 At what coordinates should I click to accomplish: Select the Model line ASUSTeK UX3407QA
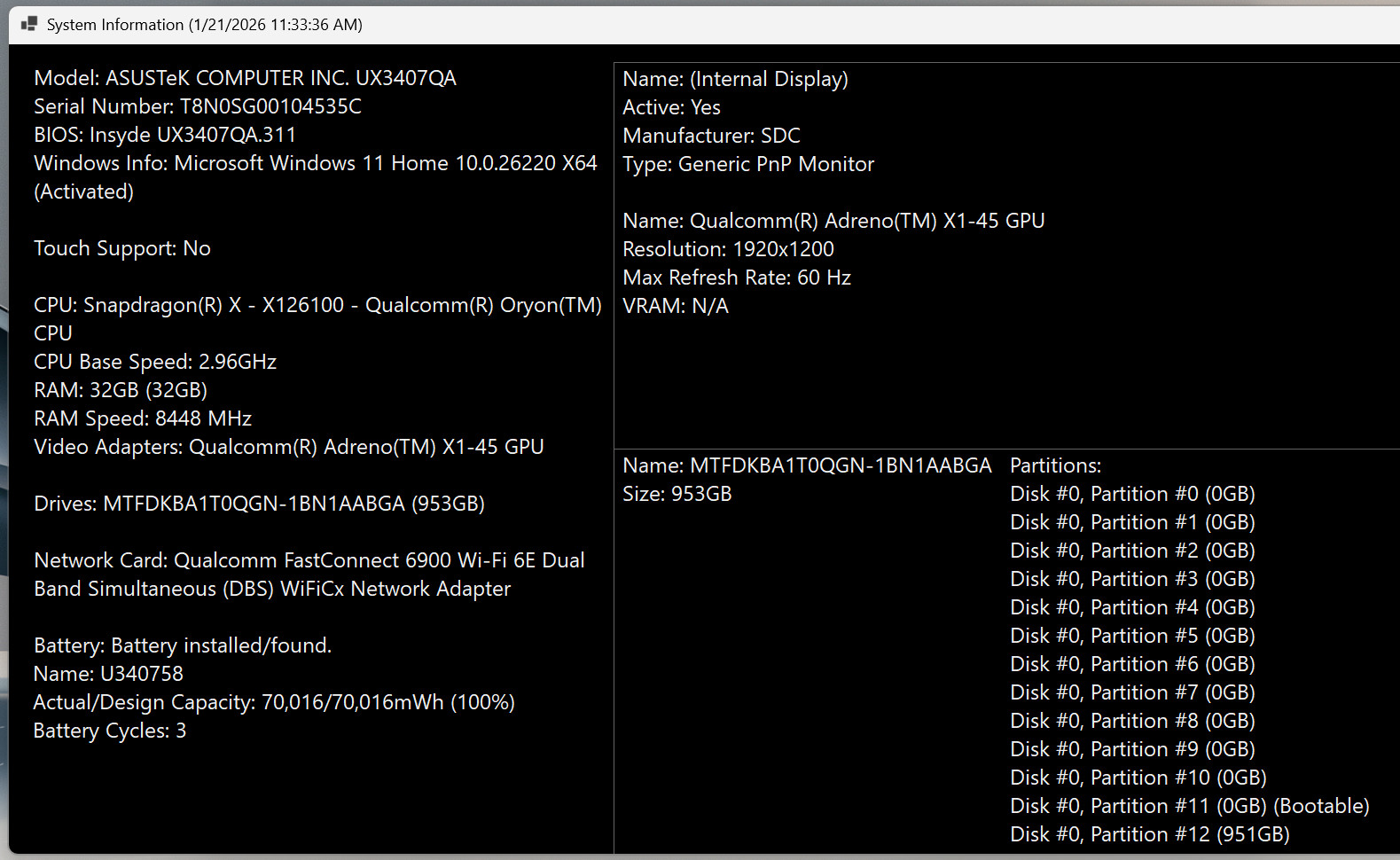[x=245, y=78]
